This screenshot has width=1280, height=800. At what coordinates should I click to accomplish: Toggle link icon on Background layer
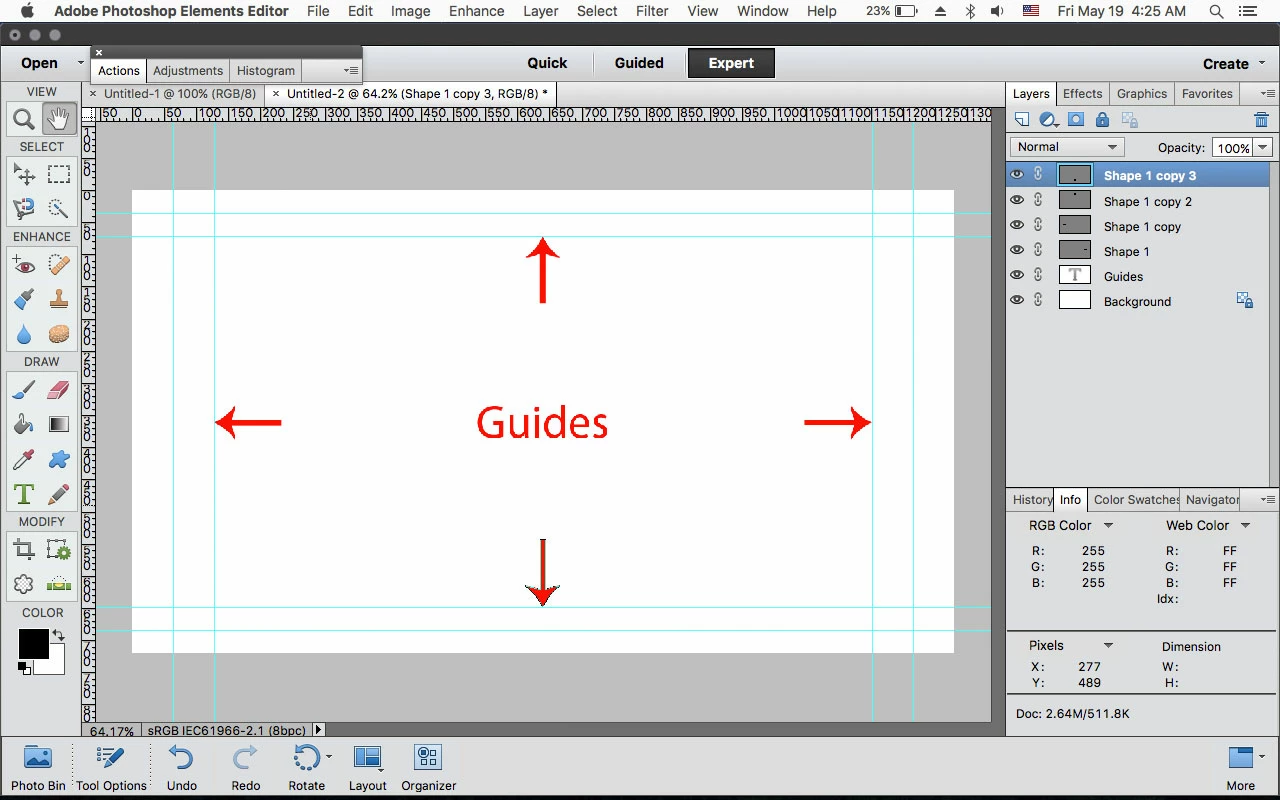(1038, 300)
